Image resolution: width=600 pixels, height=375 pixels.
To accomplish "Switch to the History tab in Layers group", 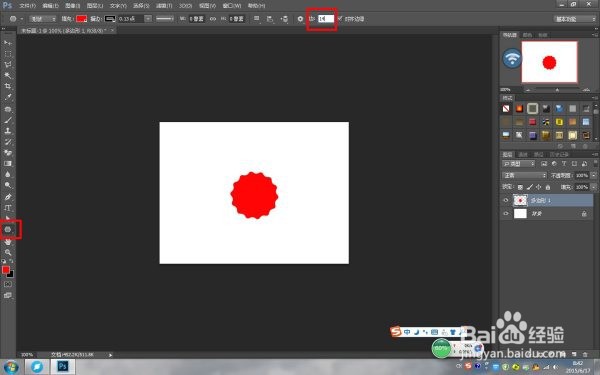I will coord(559,155).
